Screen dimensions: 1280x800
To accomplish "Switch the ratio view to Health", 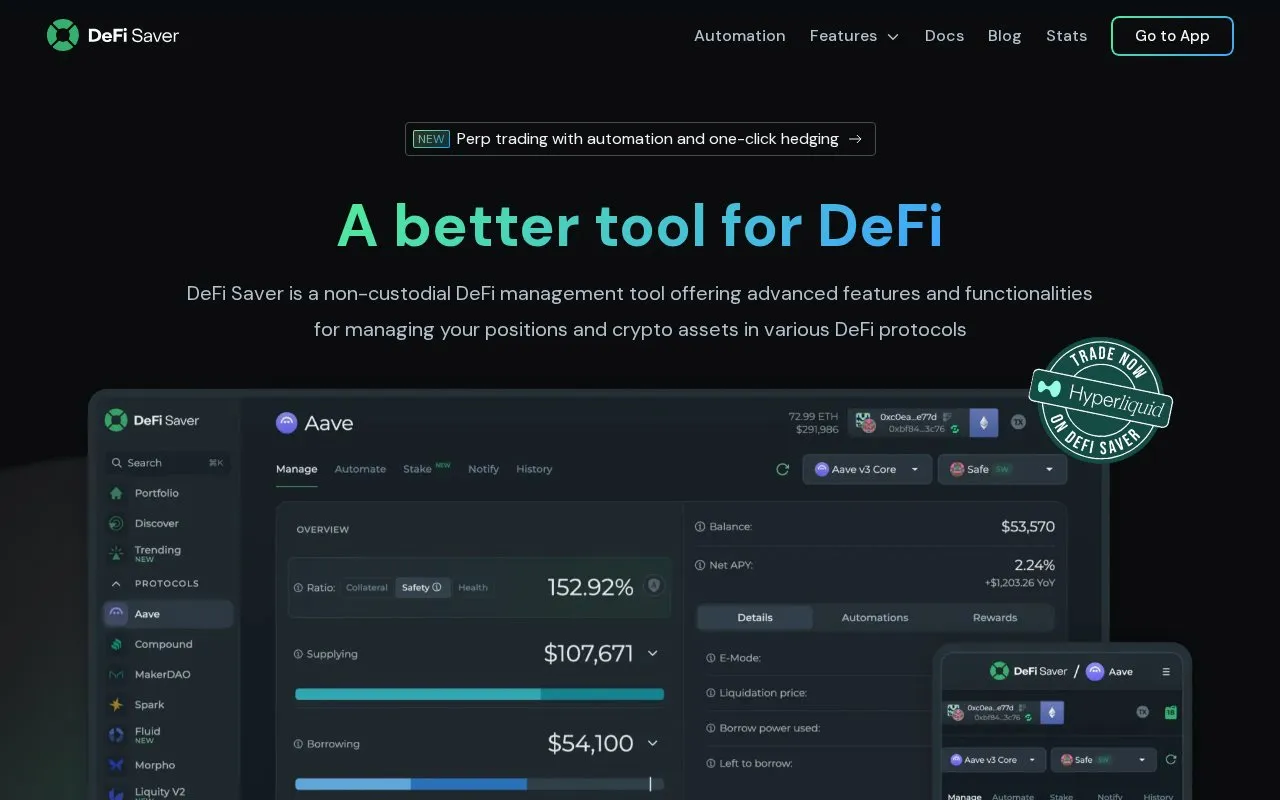I will pyautogui.click(x=473, y=587).
